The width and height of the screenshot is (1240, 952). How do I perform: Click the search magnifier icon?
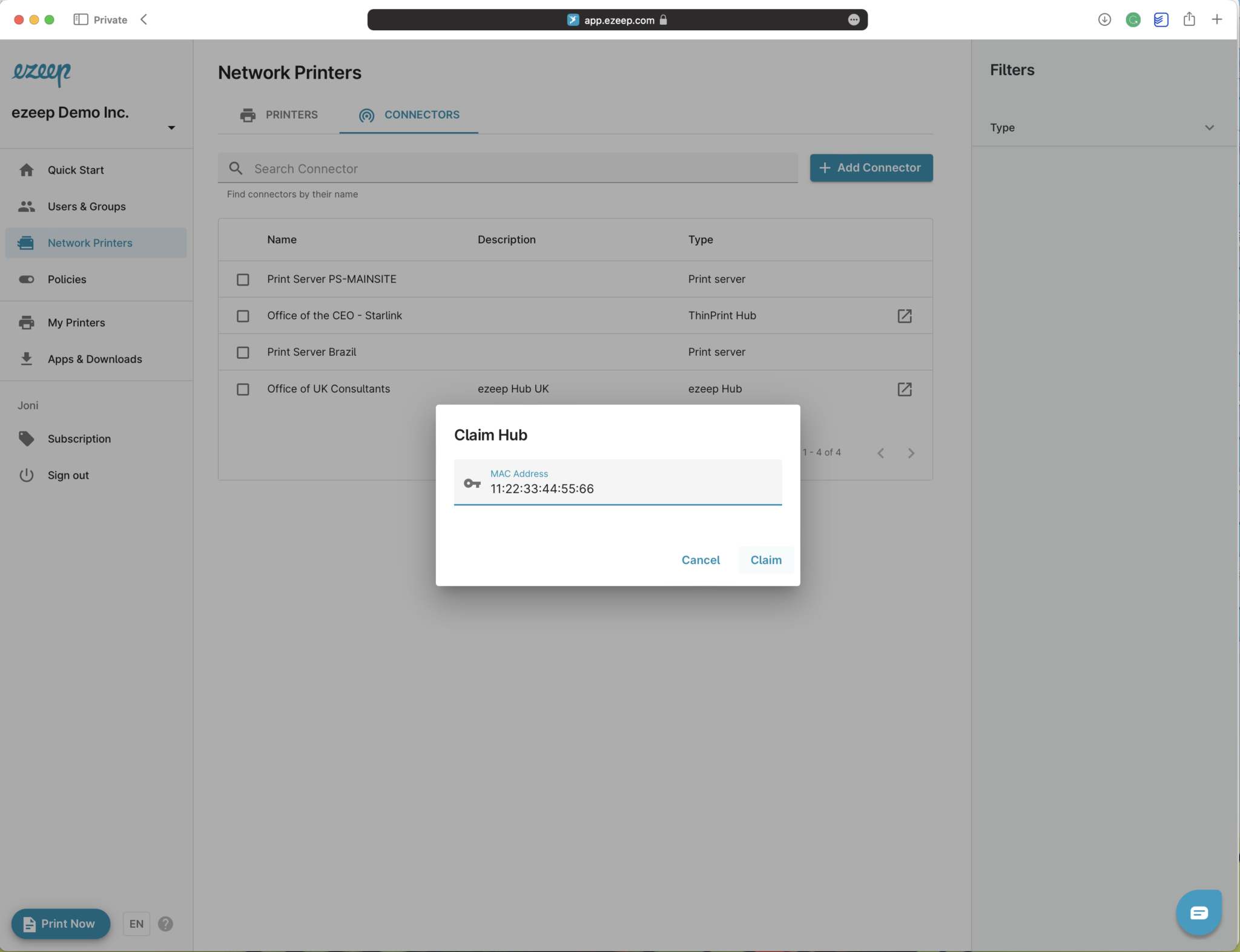(x=236, y=168)
